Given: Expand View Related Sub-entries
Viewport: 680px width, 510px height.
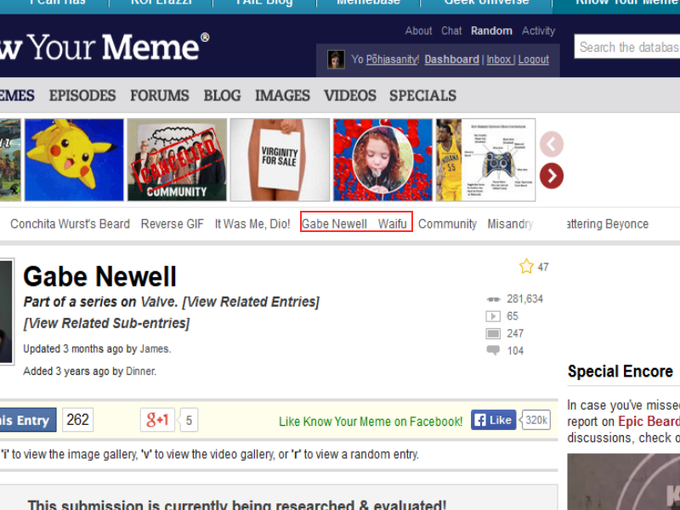Looking at the screenshot, I should point(106,323).
